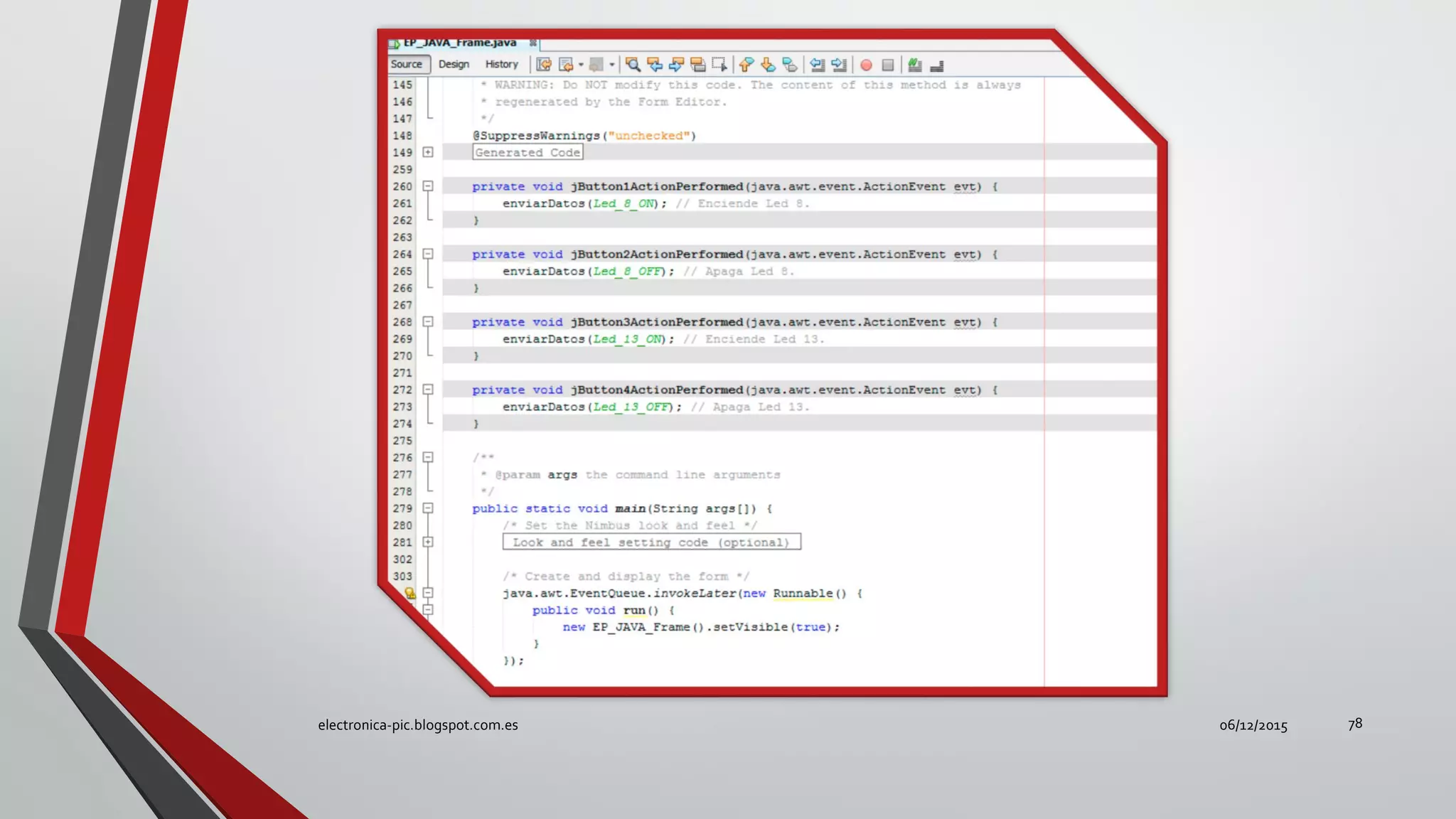The width and height of the screenshot is (1456, 819).
Task: Toggle the Rectangular Selection icon
Action: 719,65
